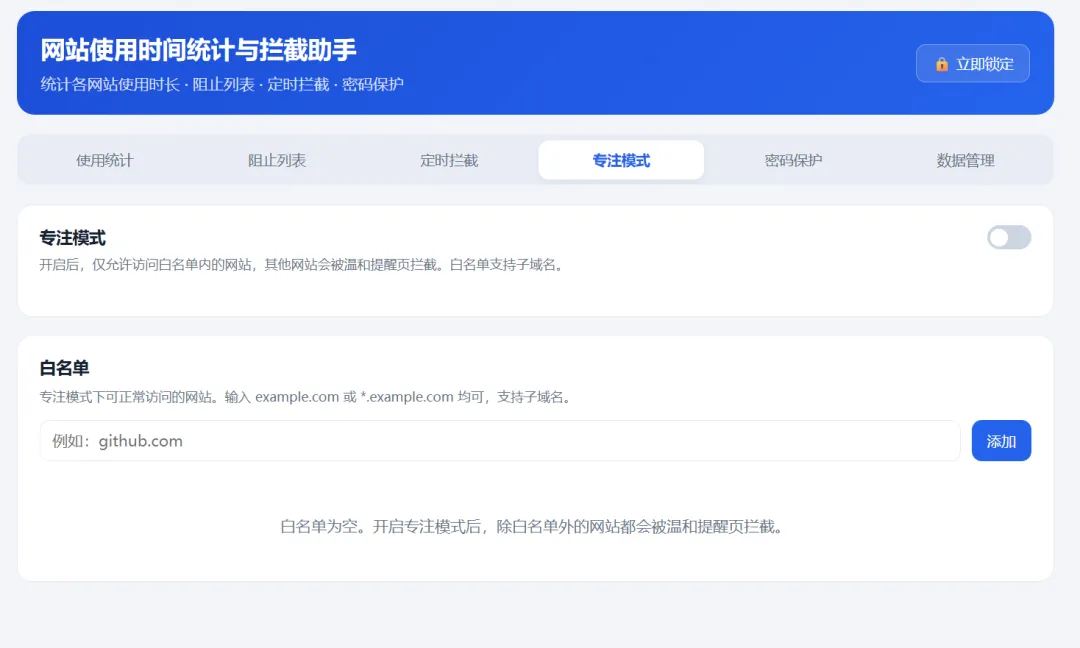Click the 例如：github.com placeholder text

point(118,441)
